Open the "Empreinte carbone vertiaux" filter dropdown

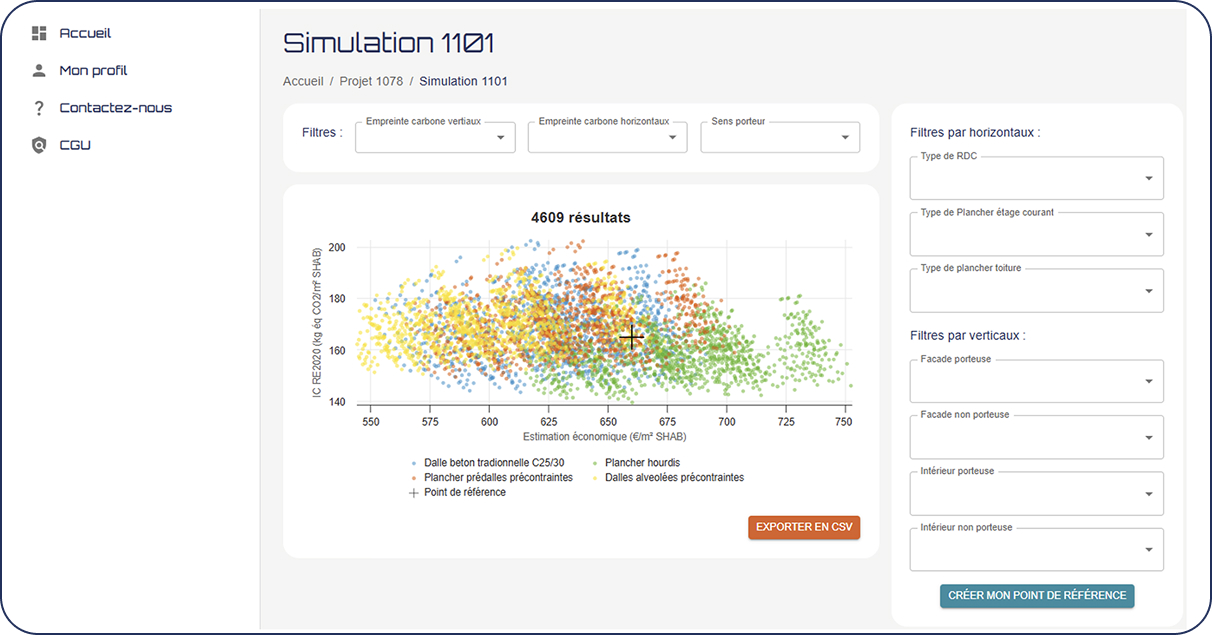[434, 137]
